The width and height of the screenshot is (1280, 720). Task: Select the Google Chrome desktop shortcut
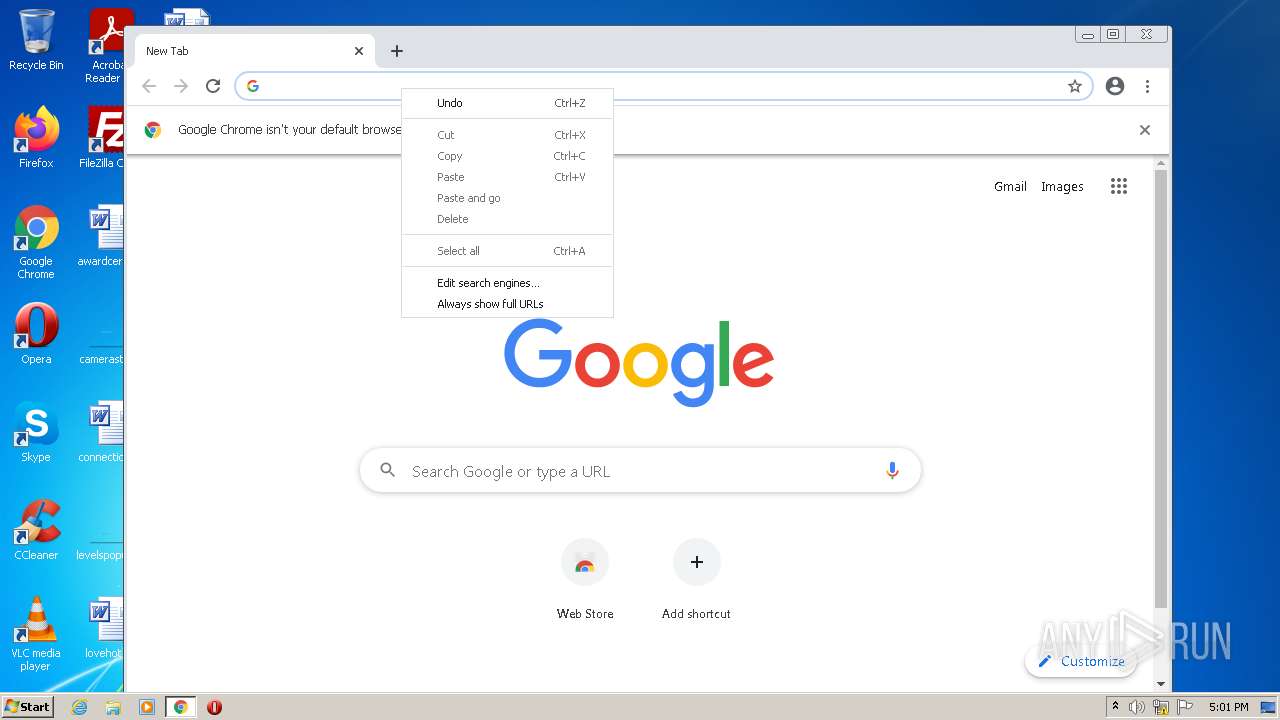pos(36,243)
